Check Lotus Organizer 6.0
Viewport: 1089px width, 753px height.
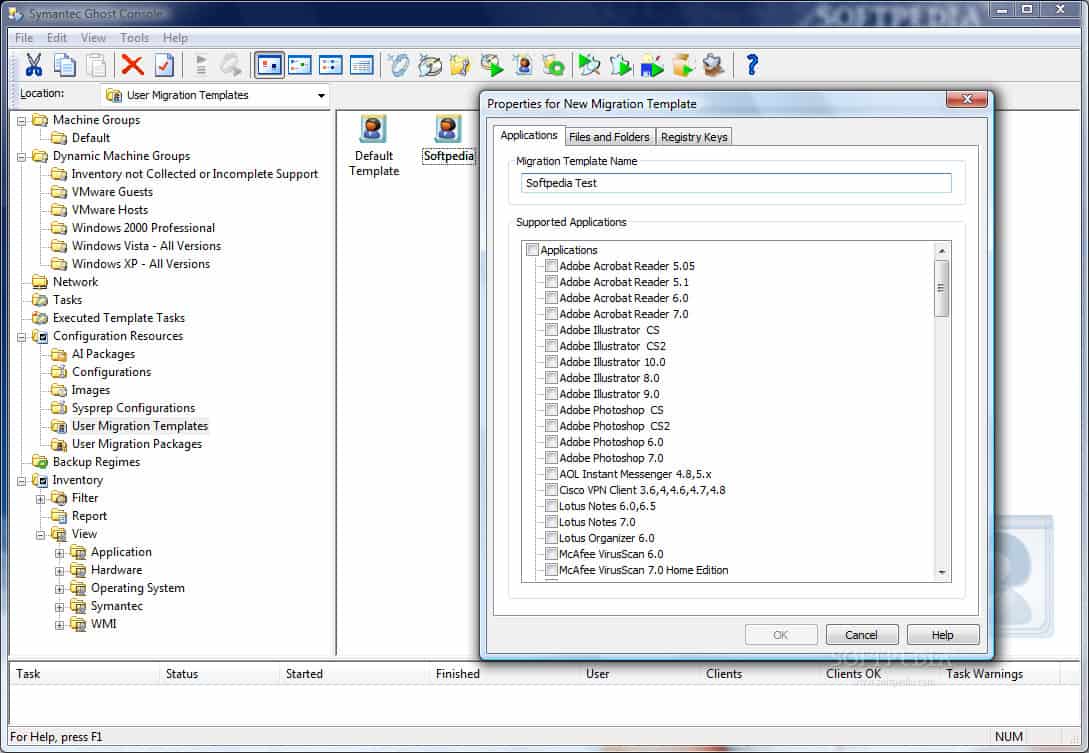click(x=551, y=537)
